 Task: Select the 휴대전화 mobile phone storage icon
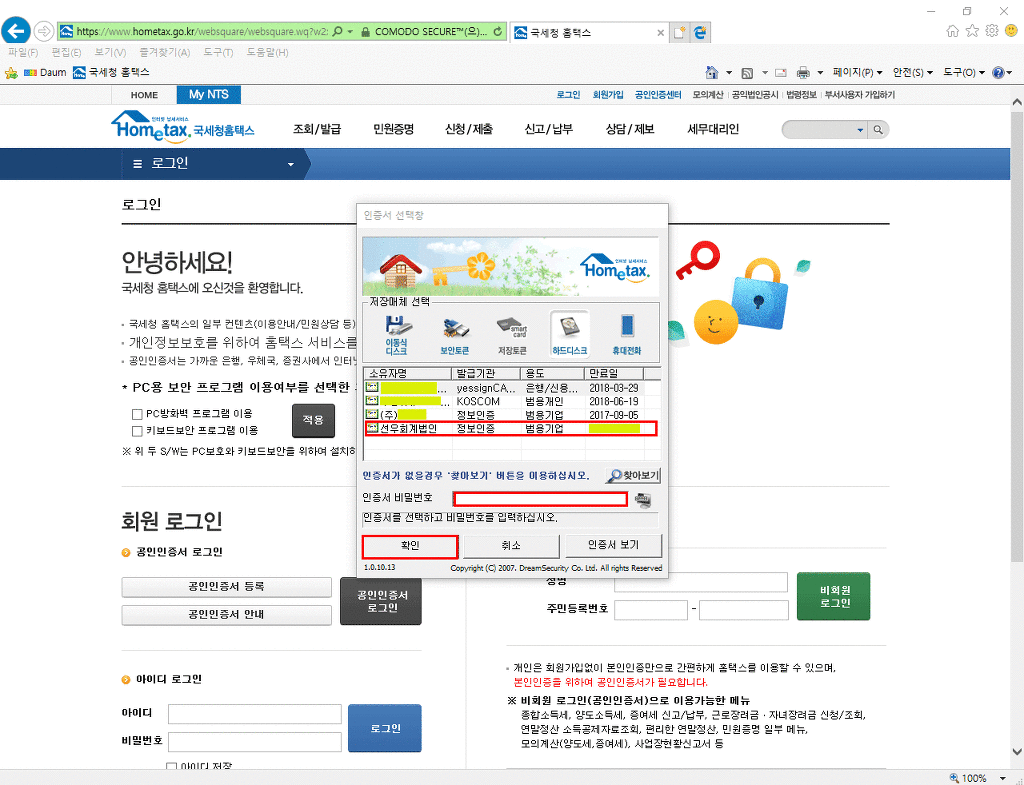(627, 334)
